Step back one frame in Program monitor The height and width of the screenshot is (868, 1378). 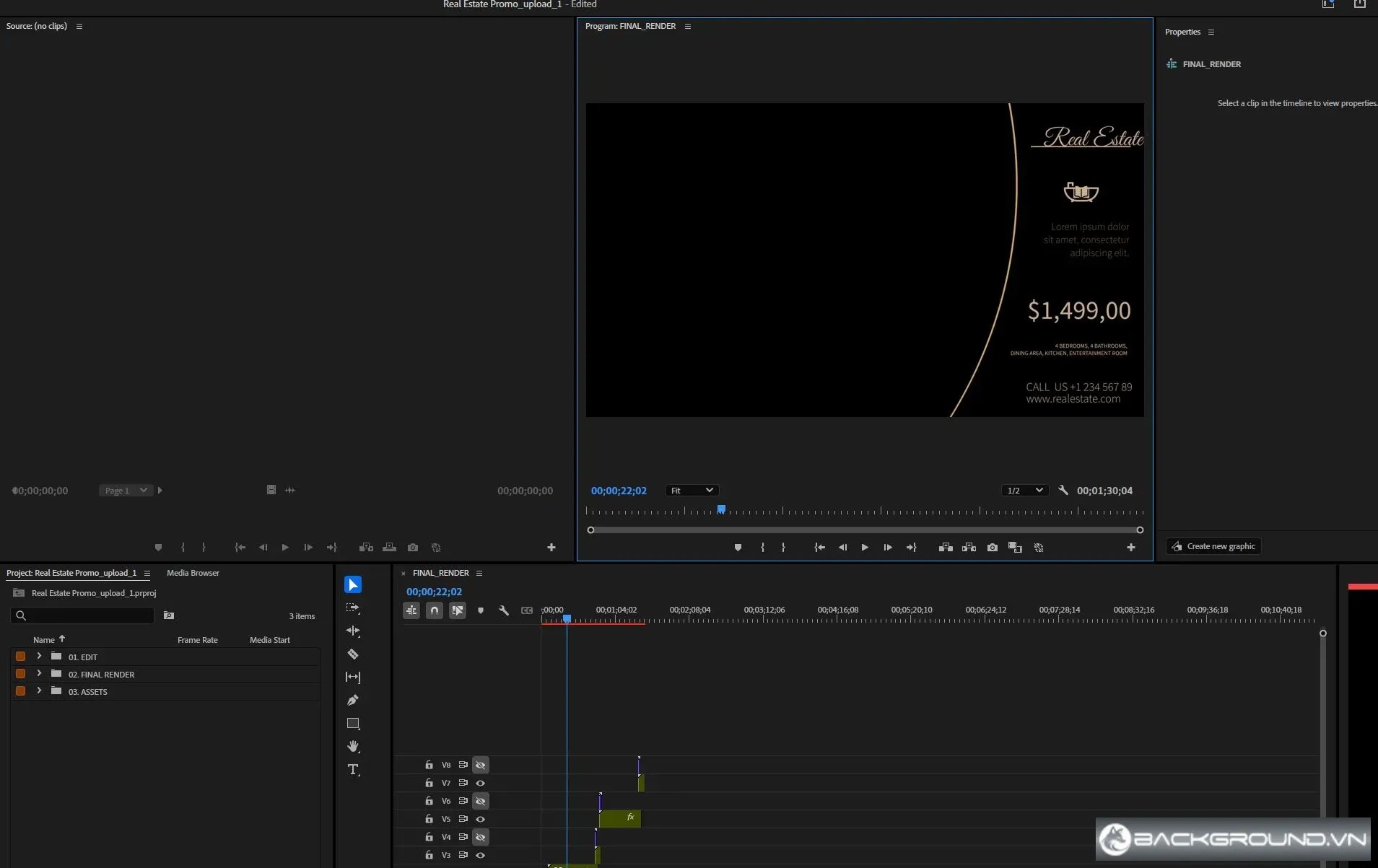point(842,548)
